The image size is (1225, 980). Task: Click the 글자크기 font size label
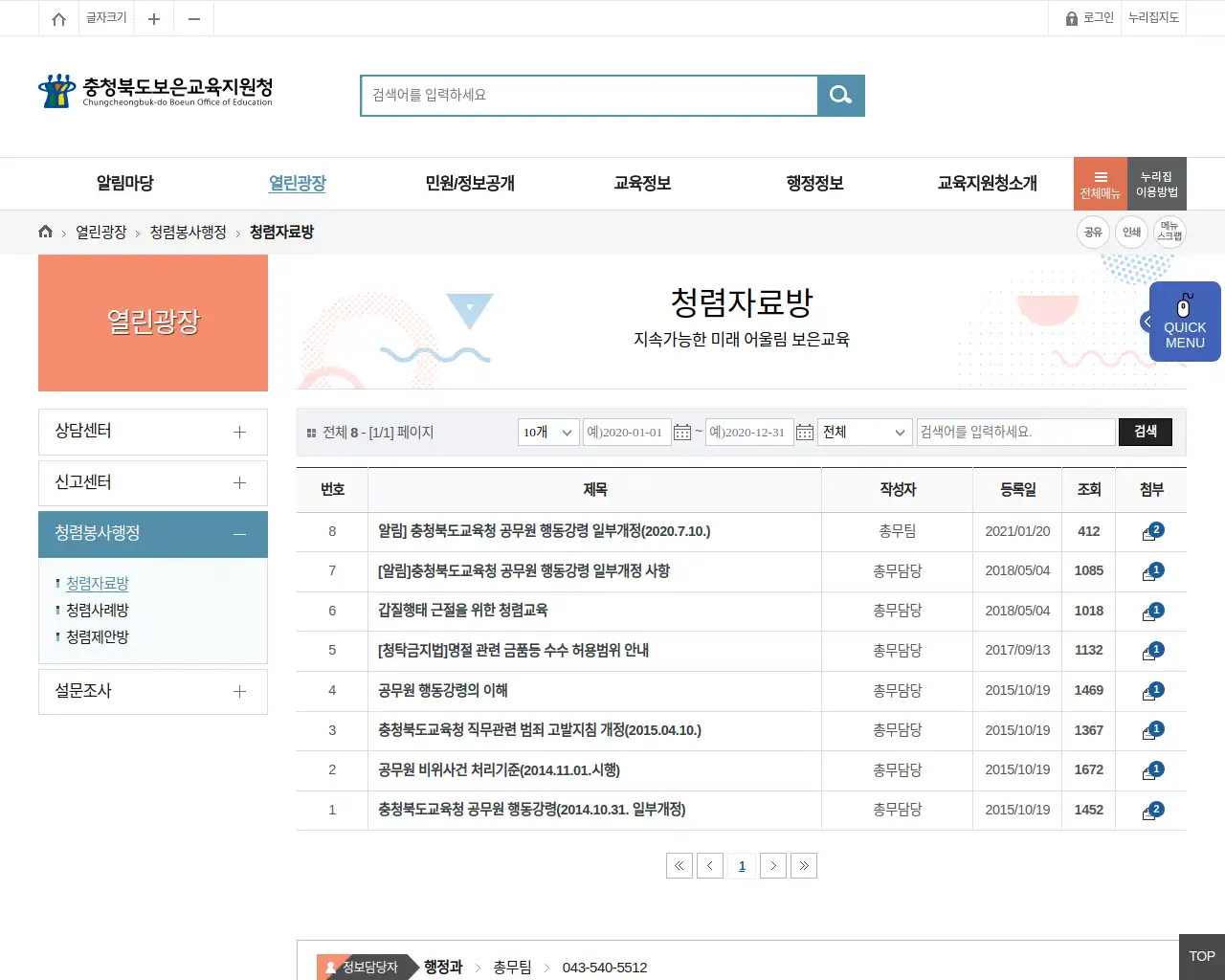pyautogui.click(x=106, y=18)
